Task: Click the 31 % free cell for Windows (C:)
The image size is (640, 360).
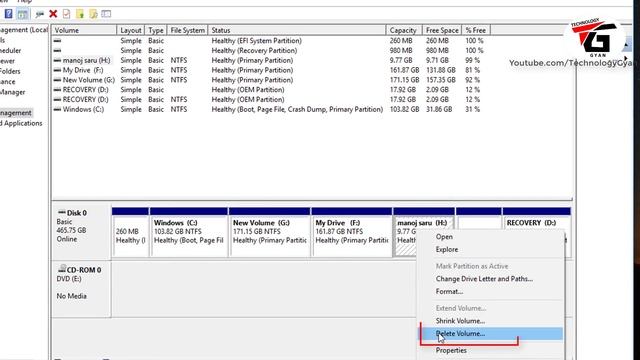Action: tap(472, 109)
